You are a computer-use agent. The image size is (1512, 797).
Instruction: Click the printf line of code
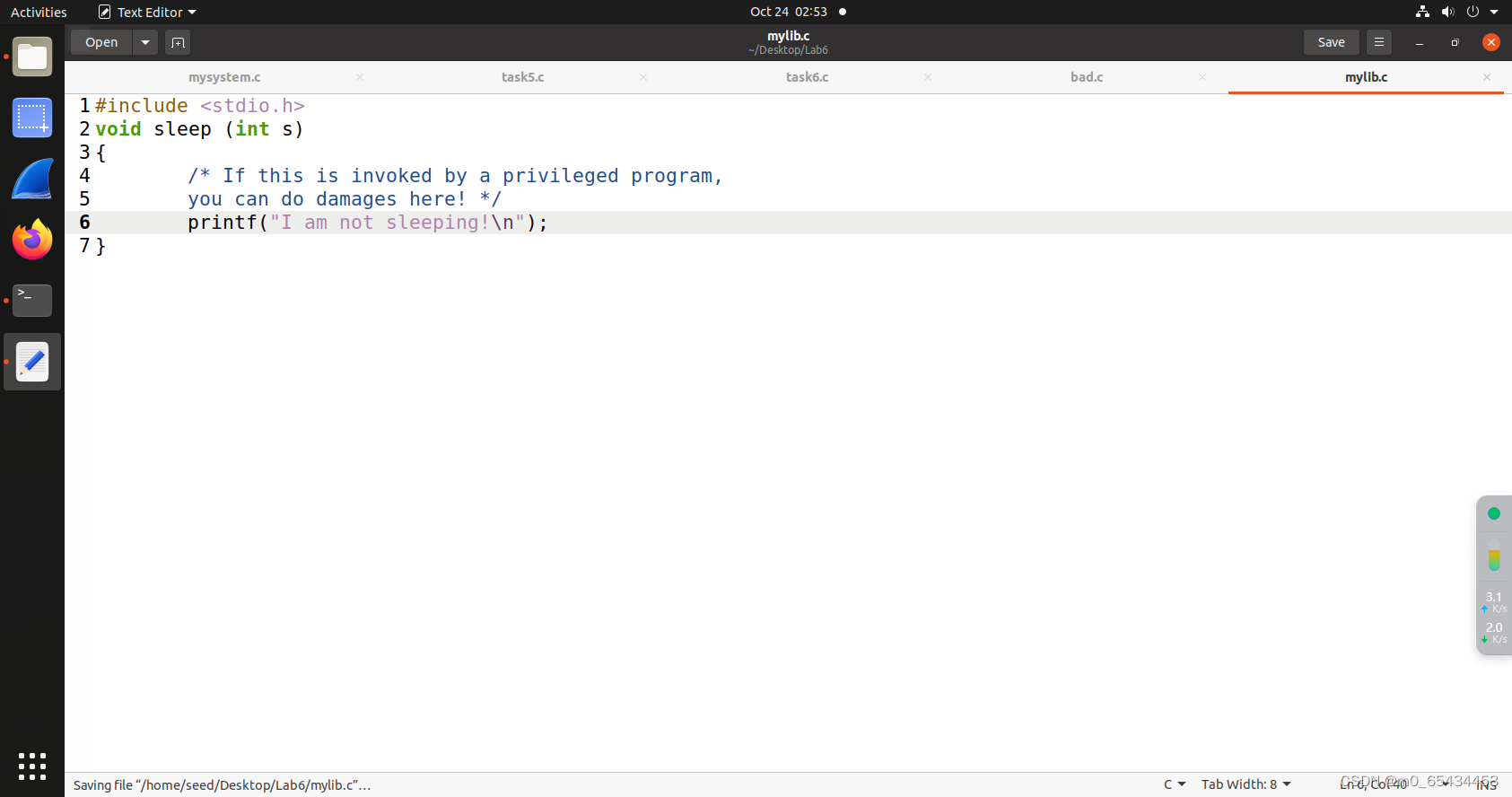368,223
